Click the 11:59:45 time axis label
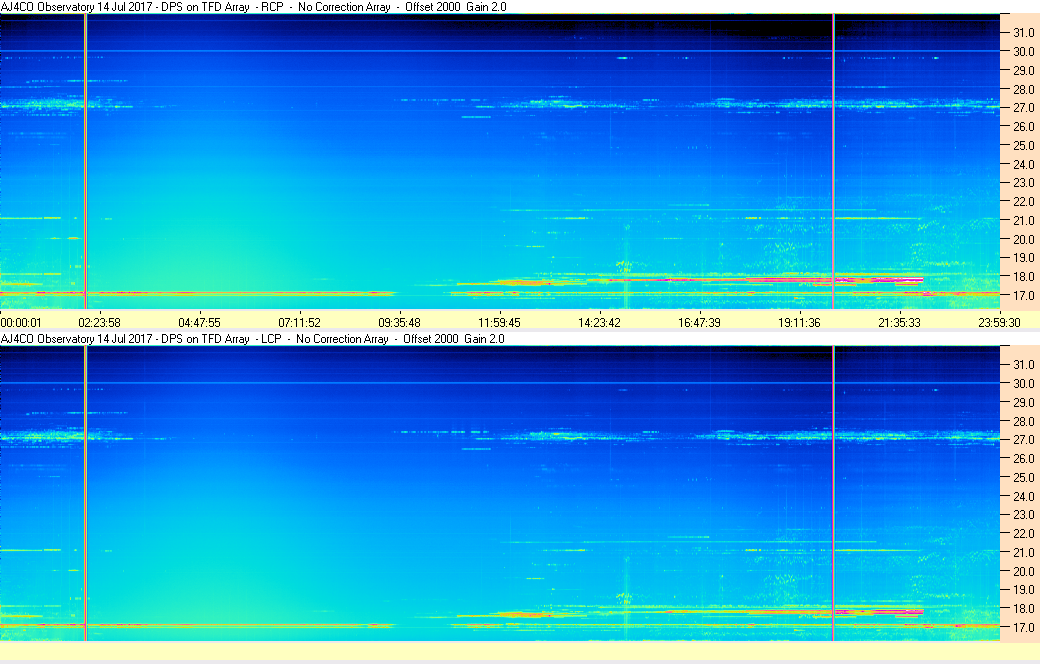Screen dimensions: 1040x664 [x=499, y=323]
